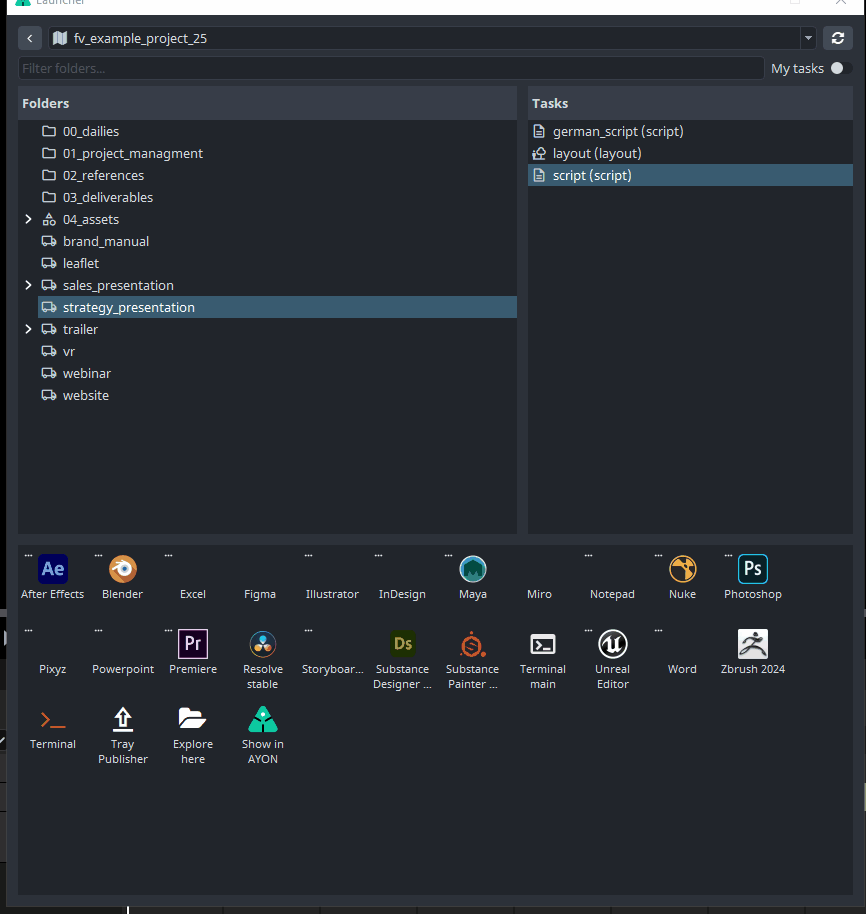Open the project selection dropdown

point(808,39)
